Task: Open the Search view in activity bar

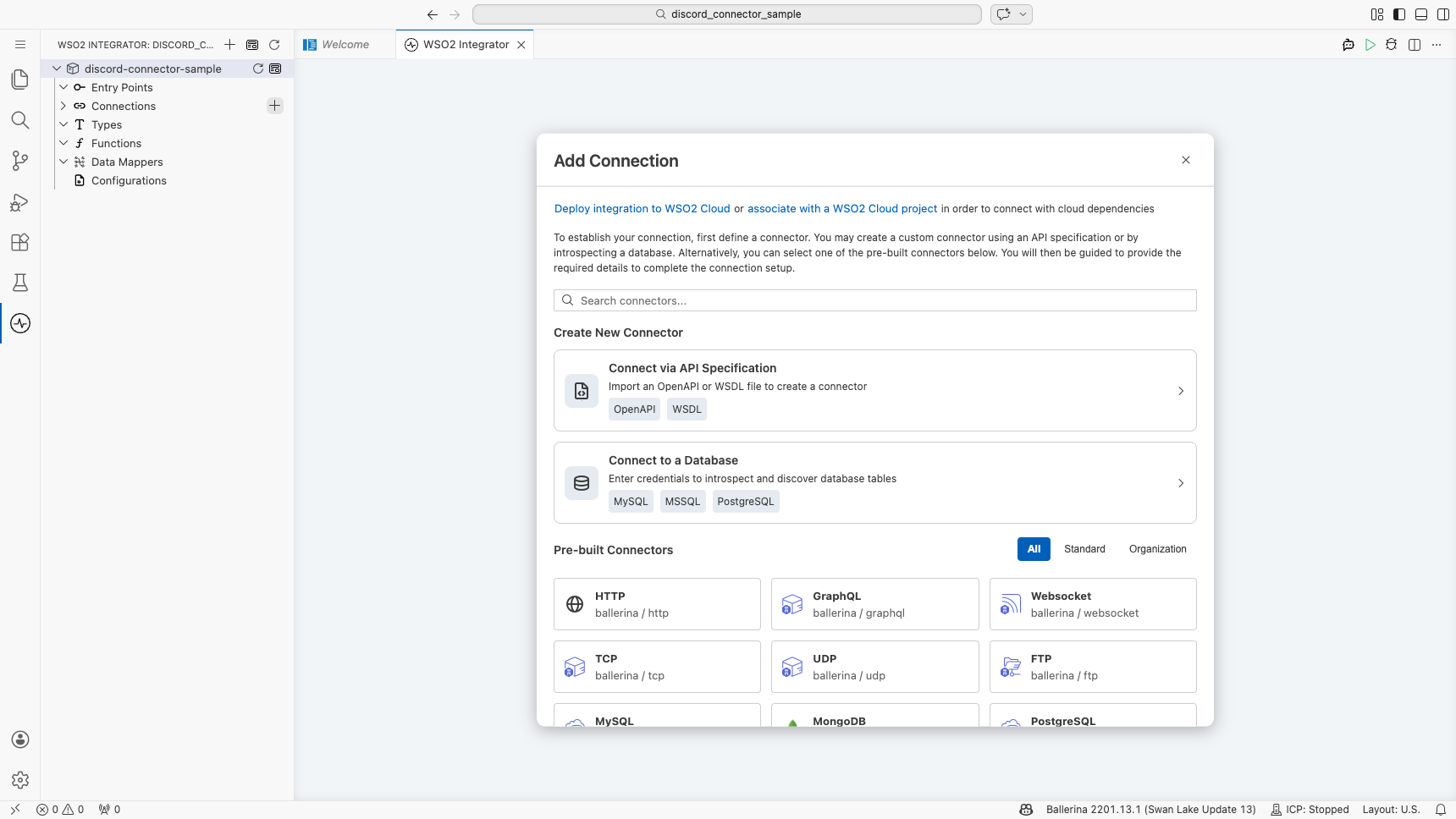Action: click(x=20, y=120)
